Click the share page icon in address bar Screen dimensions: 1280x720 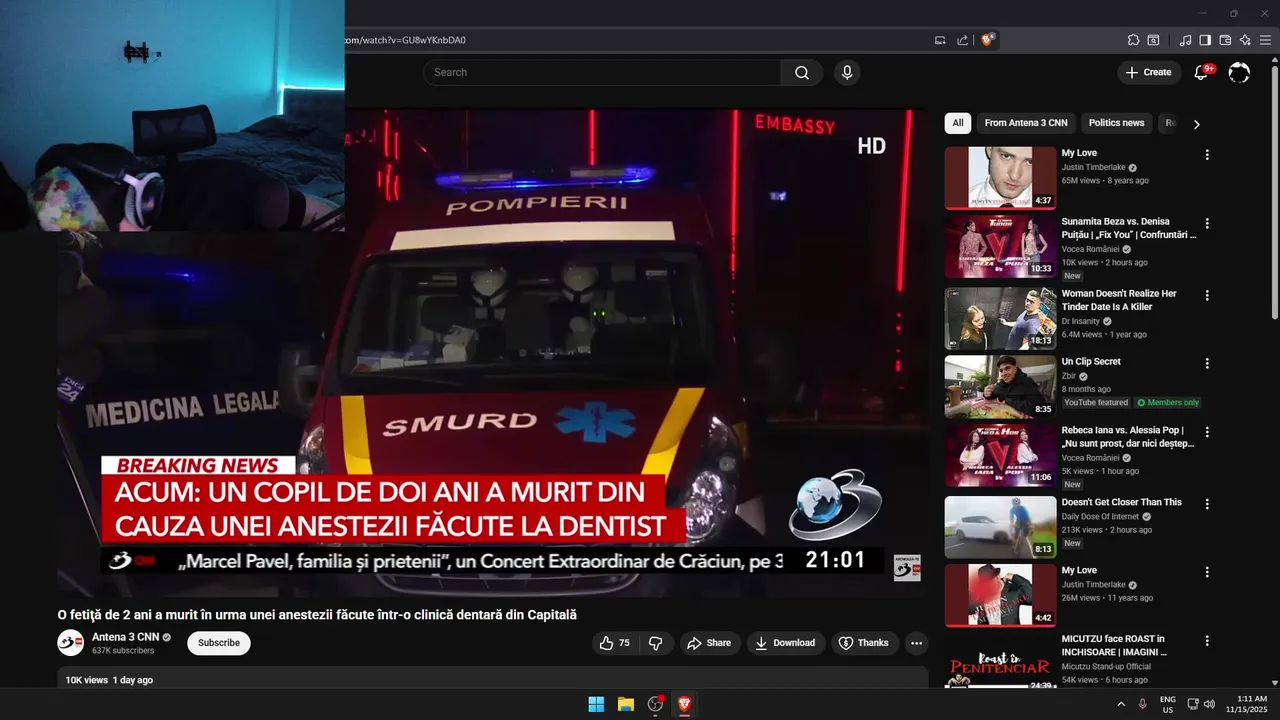[962, 40]
